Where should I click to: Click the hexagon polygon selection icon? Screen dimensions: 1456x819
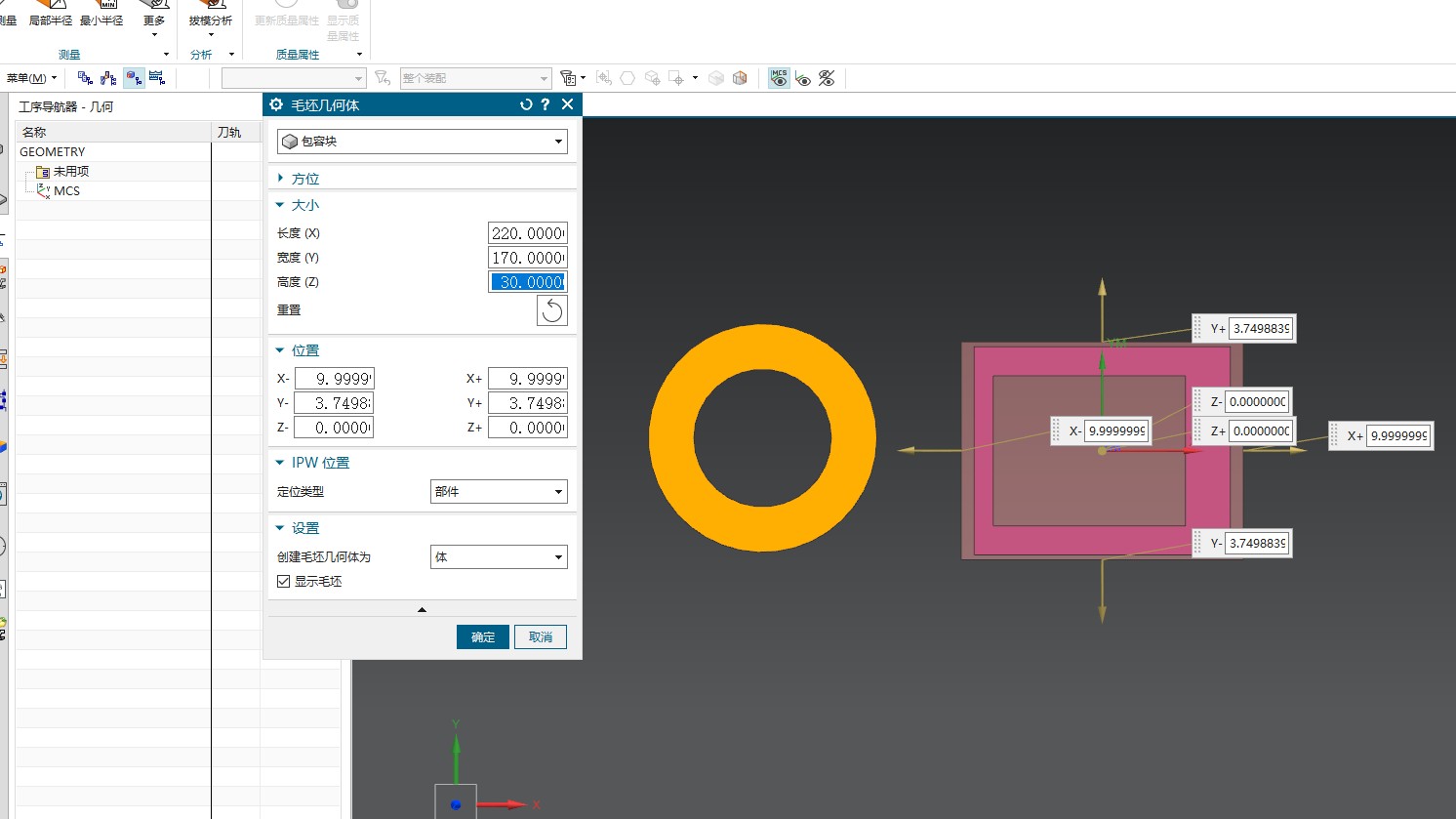coord(627,78)
